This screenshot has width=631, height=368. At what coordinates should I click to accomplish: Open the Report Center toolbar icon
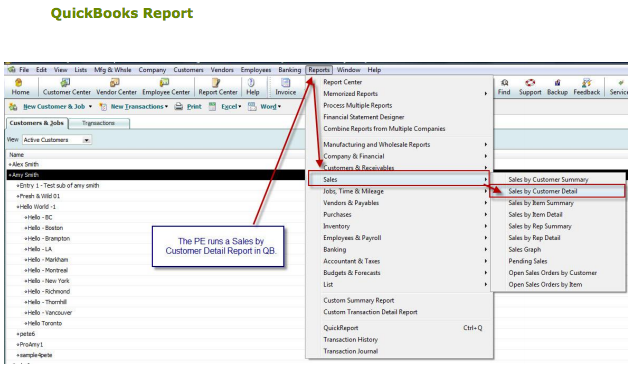[x=216, y=83]
